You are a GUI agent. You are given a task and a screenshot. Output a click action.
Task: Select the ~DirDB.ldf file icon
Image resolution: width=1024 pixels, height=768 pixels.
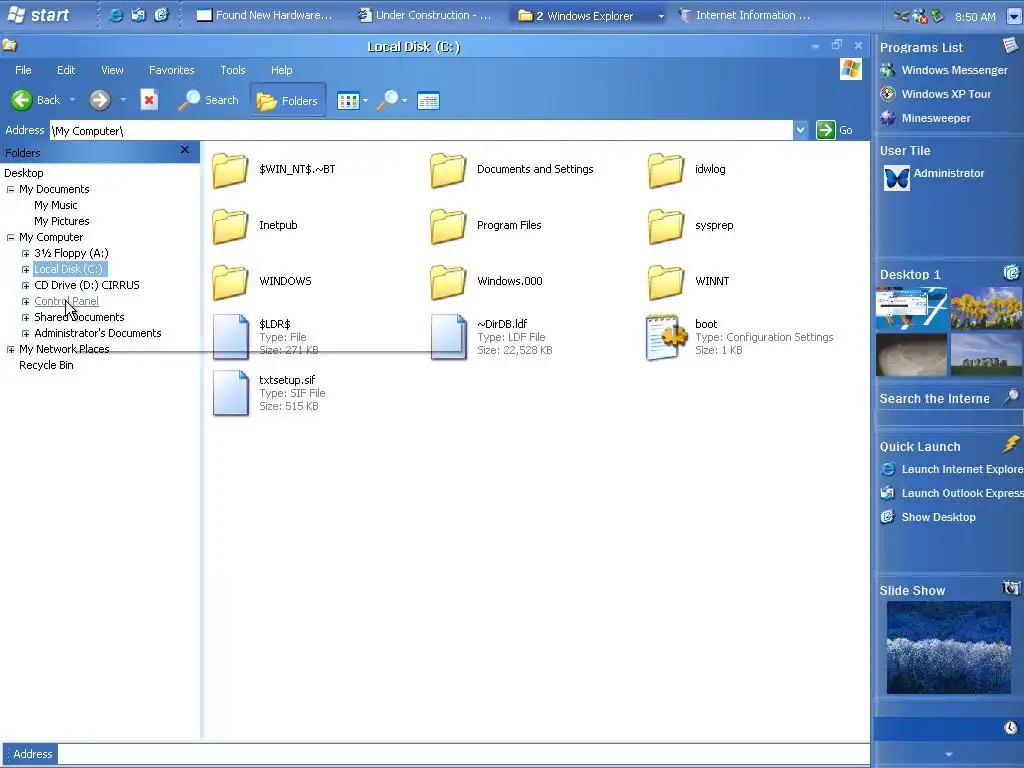coord(449,336)
